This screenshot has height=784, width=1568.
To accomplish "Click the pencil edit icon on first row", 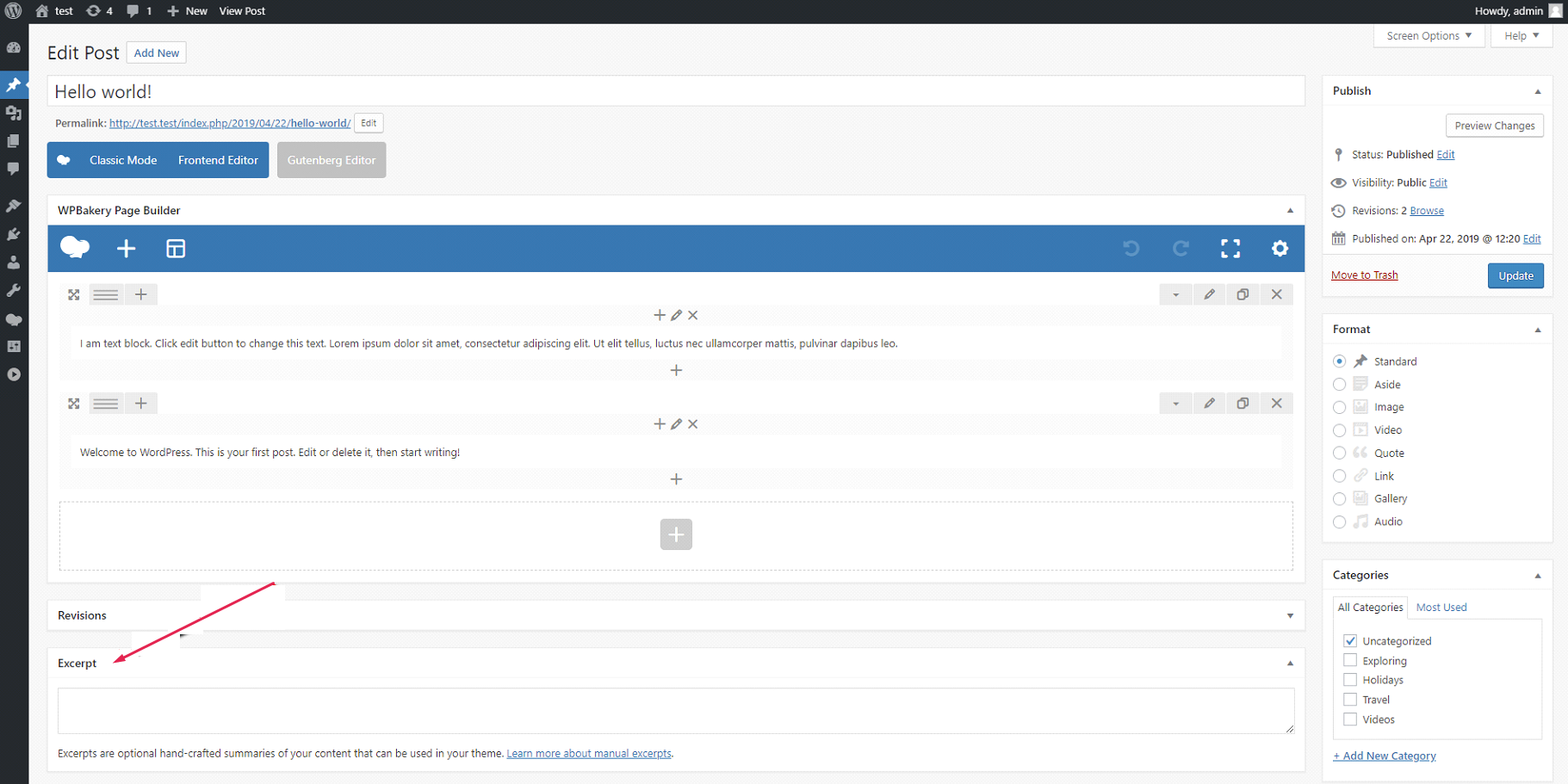I will pyautogui.click(x=1209, y=294).
